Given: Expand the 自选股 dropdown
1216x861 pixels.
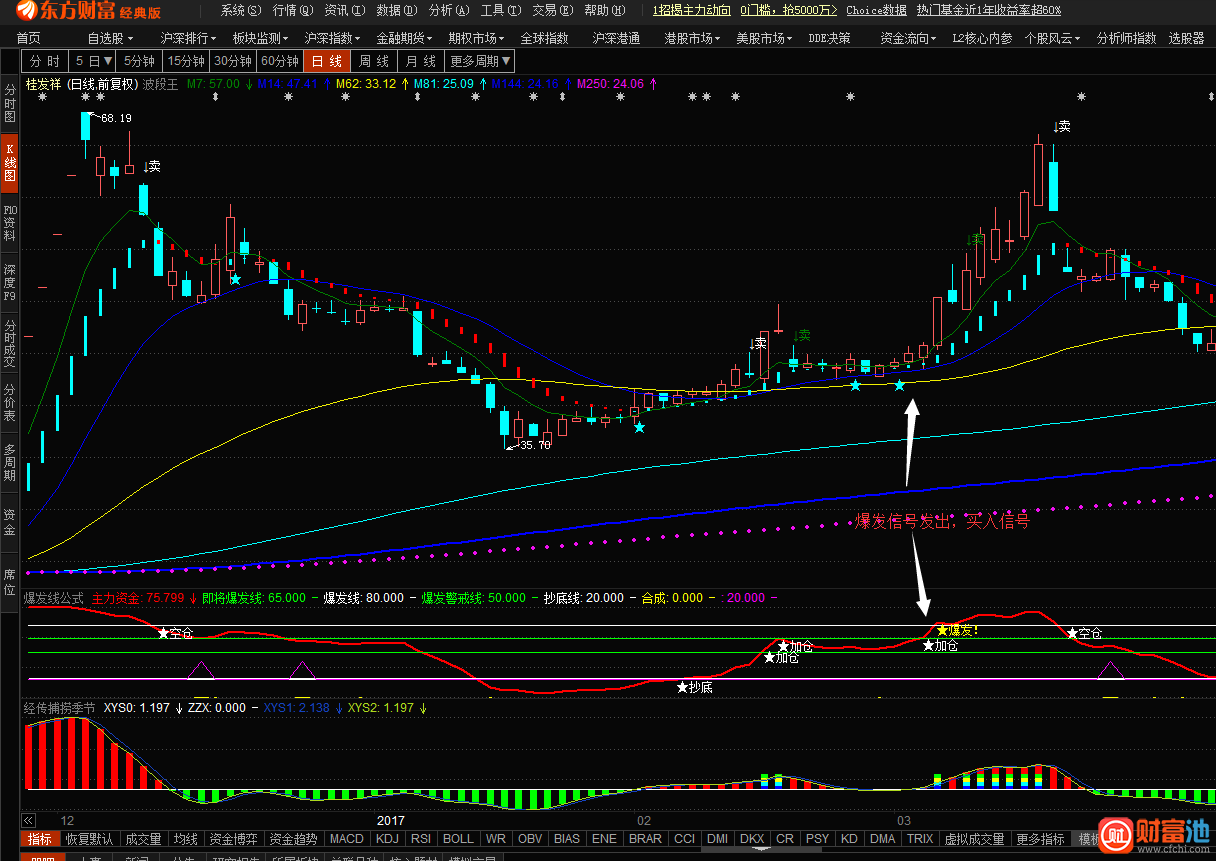Looking at the screenshot, I should coord(110,38).
